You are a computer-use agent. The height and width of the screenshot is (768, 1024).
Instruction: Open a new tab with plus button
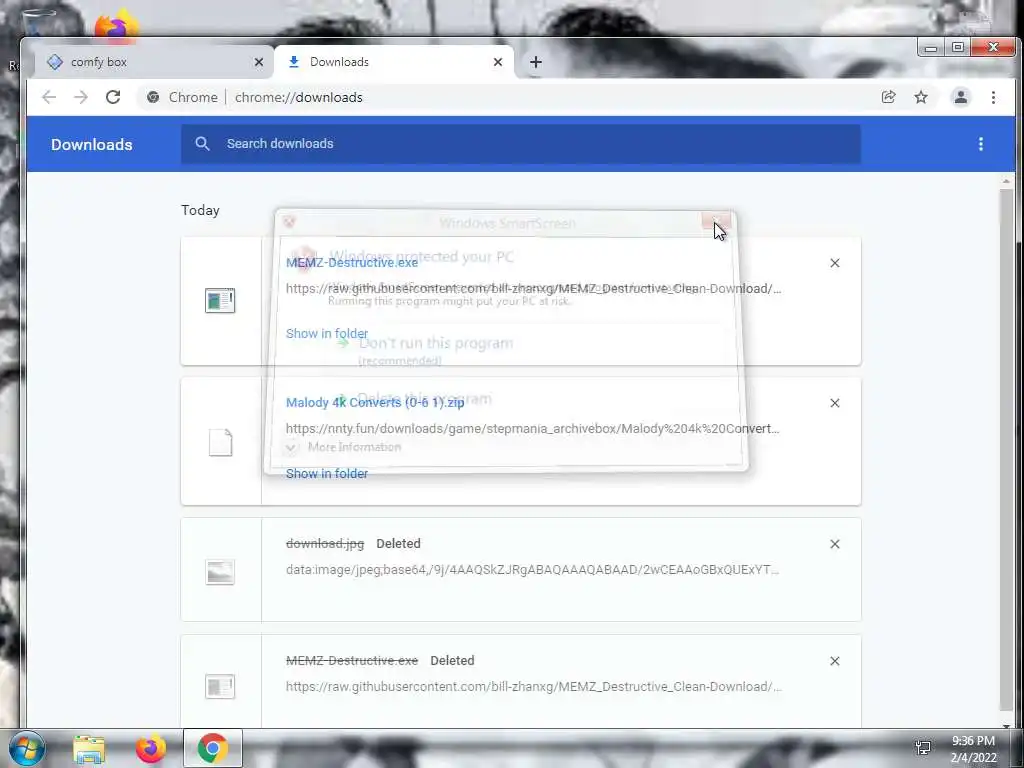536,62
